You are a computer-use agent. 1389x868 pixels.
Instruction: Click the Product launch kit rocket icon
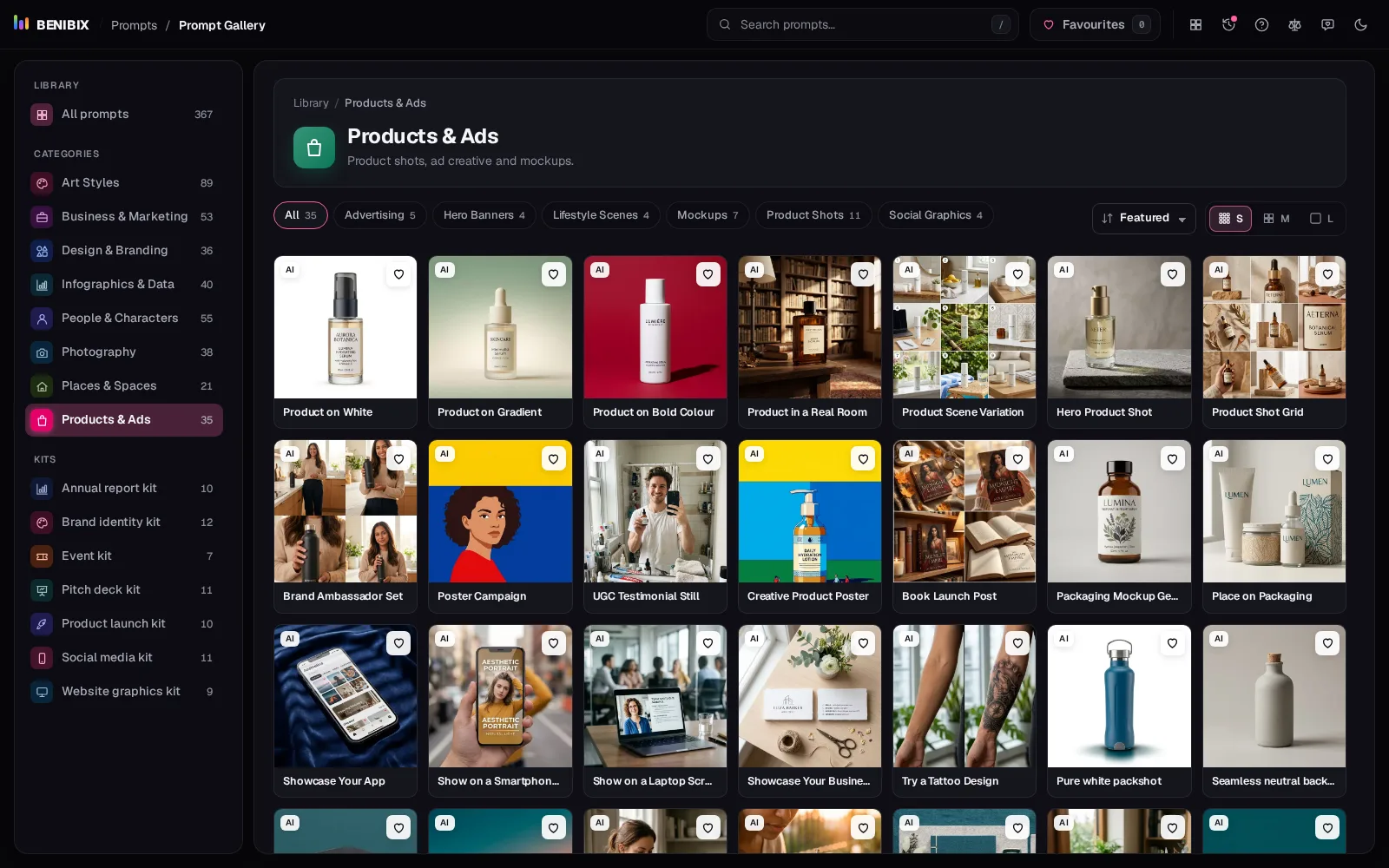[x=42, y=624]
